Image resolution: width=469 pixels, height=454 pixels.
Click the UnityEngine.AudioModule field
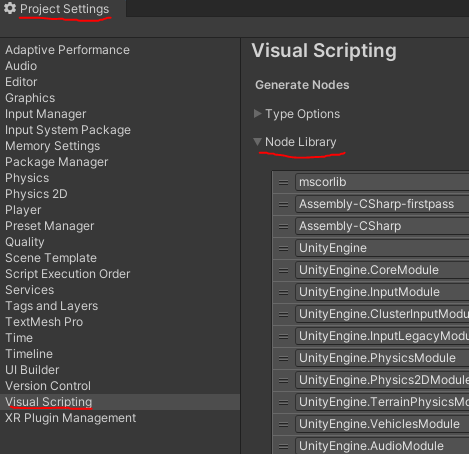pyautogui.click(x=382, y=446)
